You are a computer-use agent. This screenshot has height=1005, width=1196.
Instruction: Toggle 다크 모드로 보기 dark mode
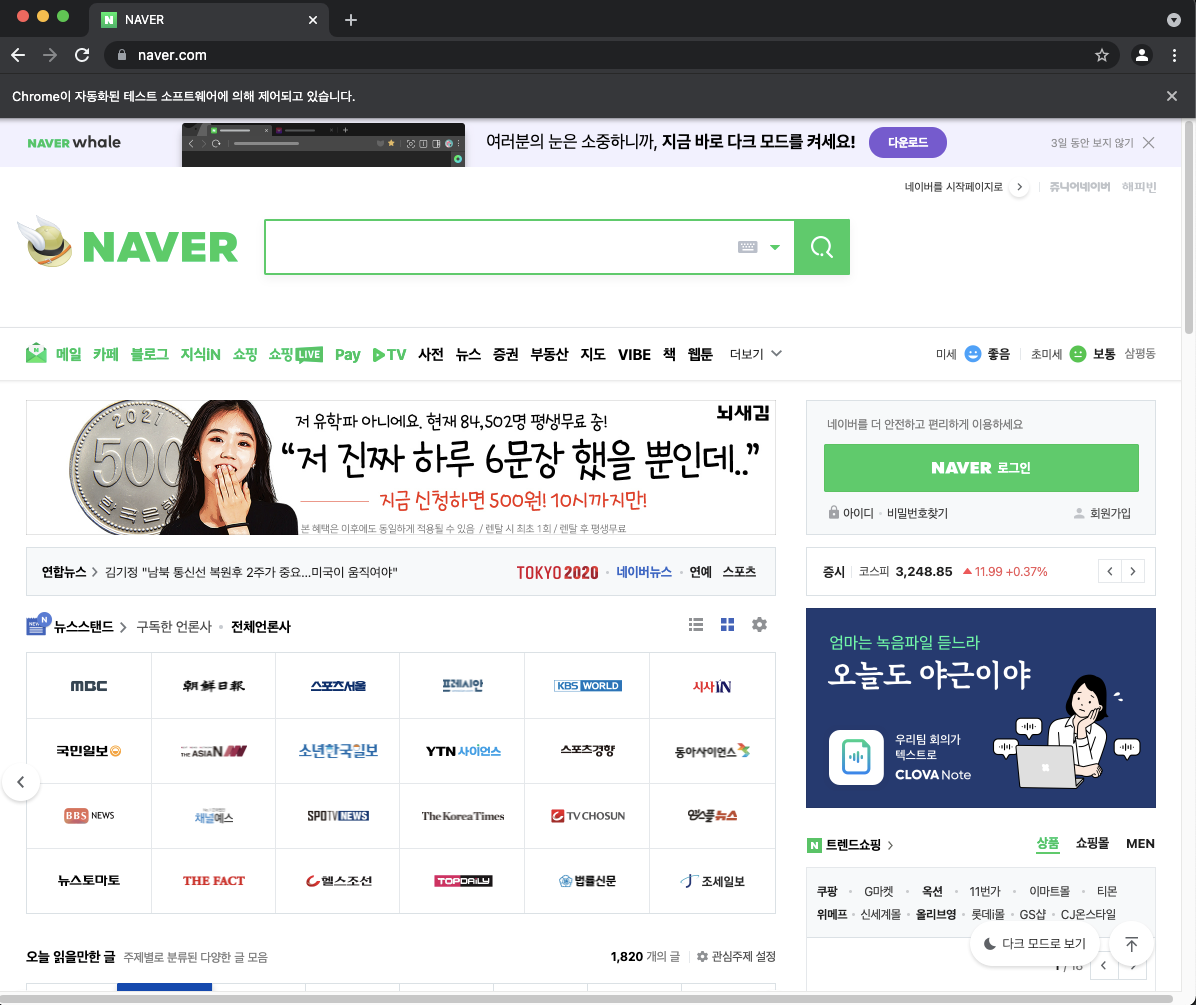[x=1034, y=944]
